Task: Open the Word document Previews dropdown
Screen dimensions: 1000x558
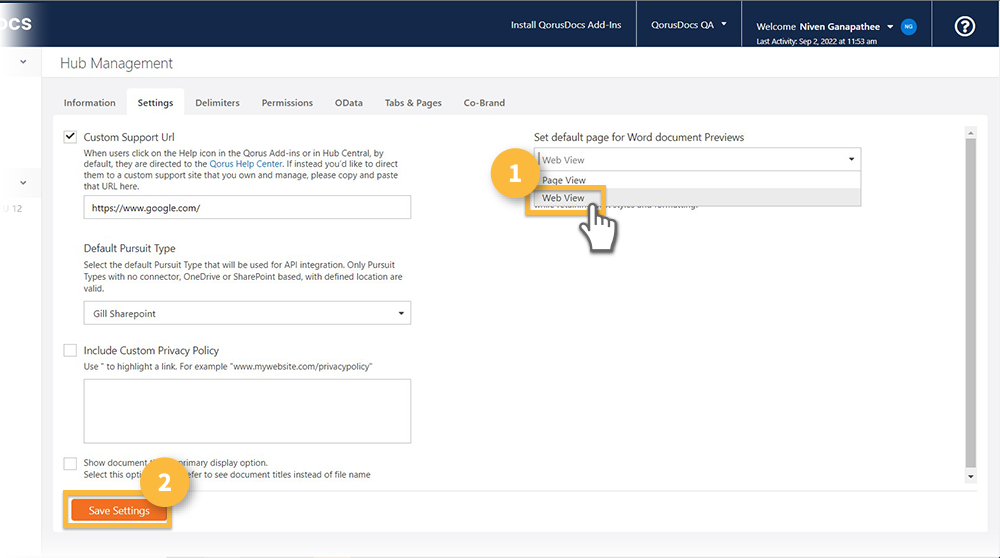Action: tap(697, 160)
